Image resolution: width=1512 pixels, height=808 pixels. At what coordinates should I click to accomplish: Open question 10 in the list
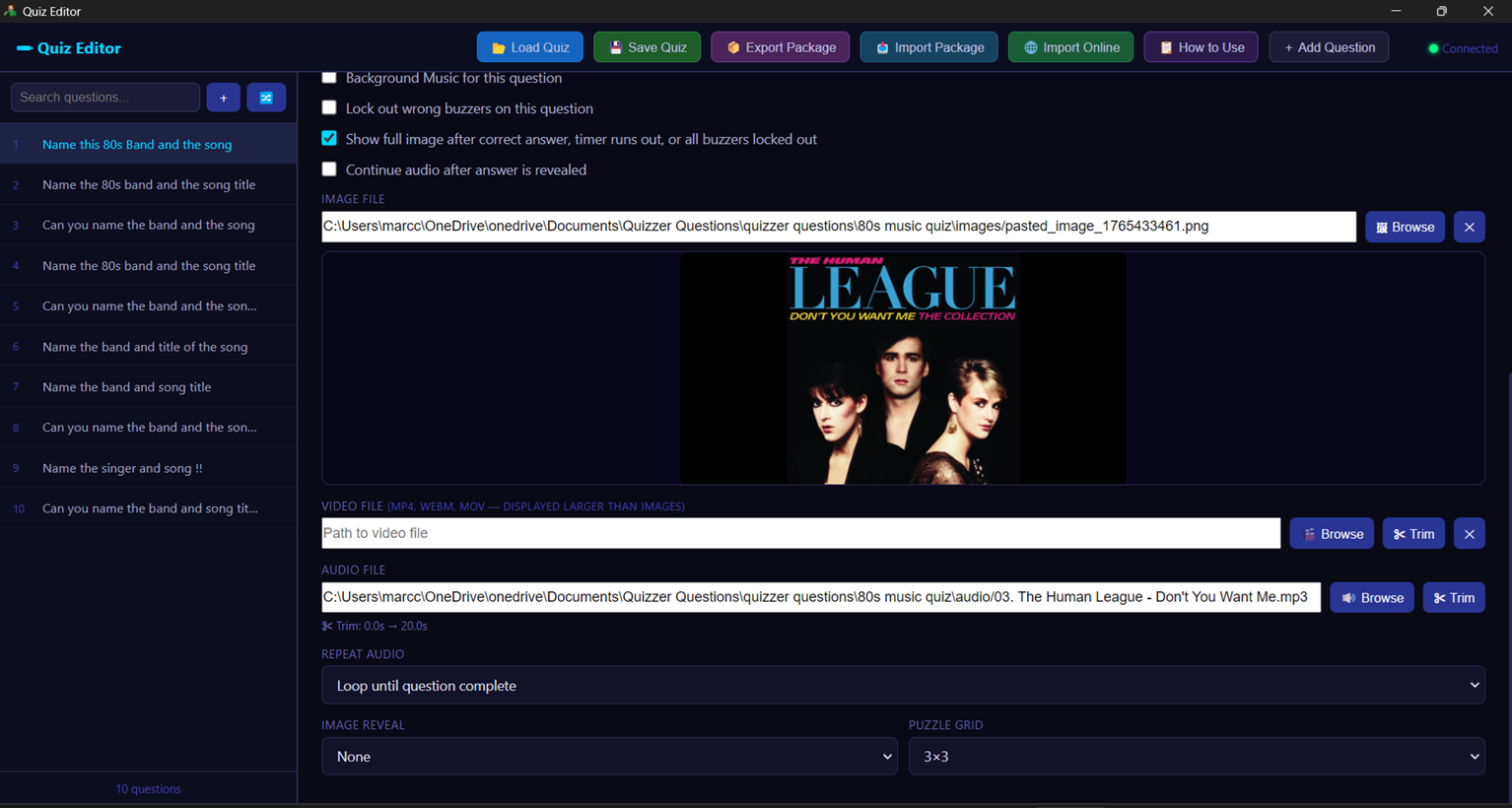point(148,508)
